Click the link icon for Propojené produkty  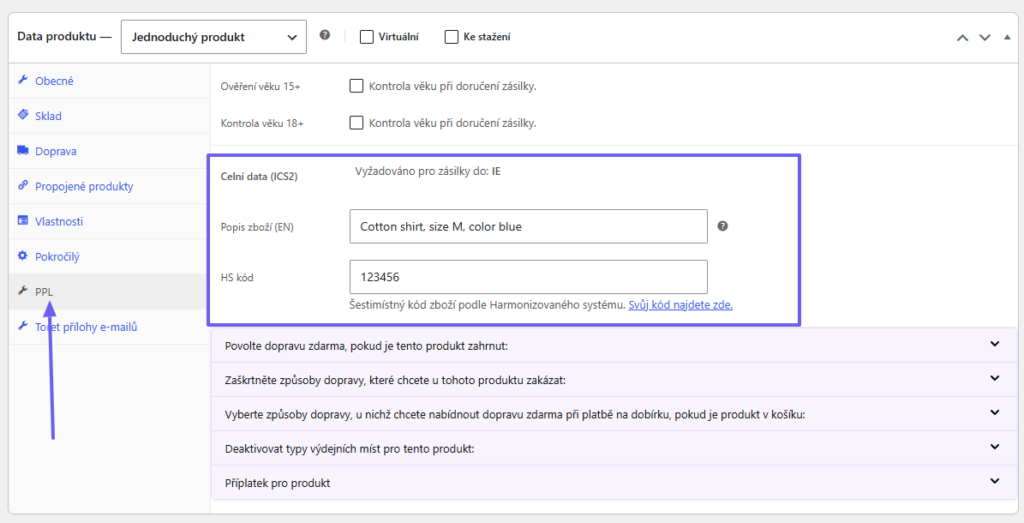tap(23, 185)
